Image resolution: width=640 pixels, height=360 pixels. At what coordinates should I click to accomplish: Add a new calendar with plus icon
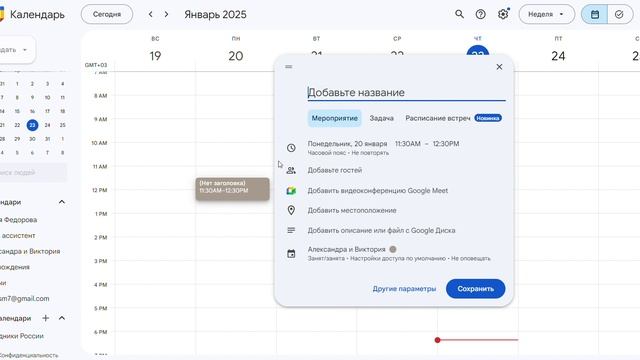[x=46, y=318]
